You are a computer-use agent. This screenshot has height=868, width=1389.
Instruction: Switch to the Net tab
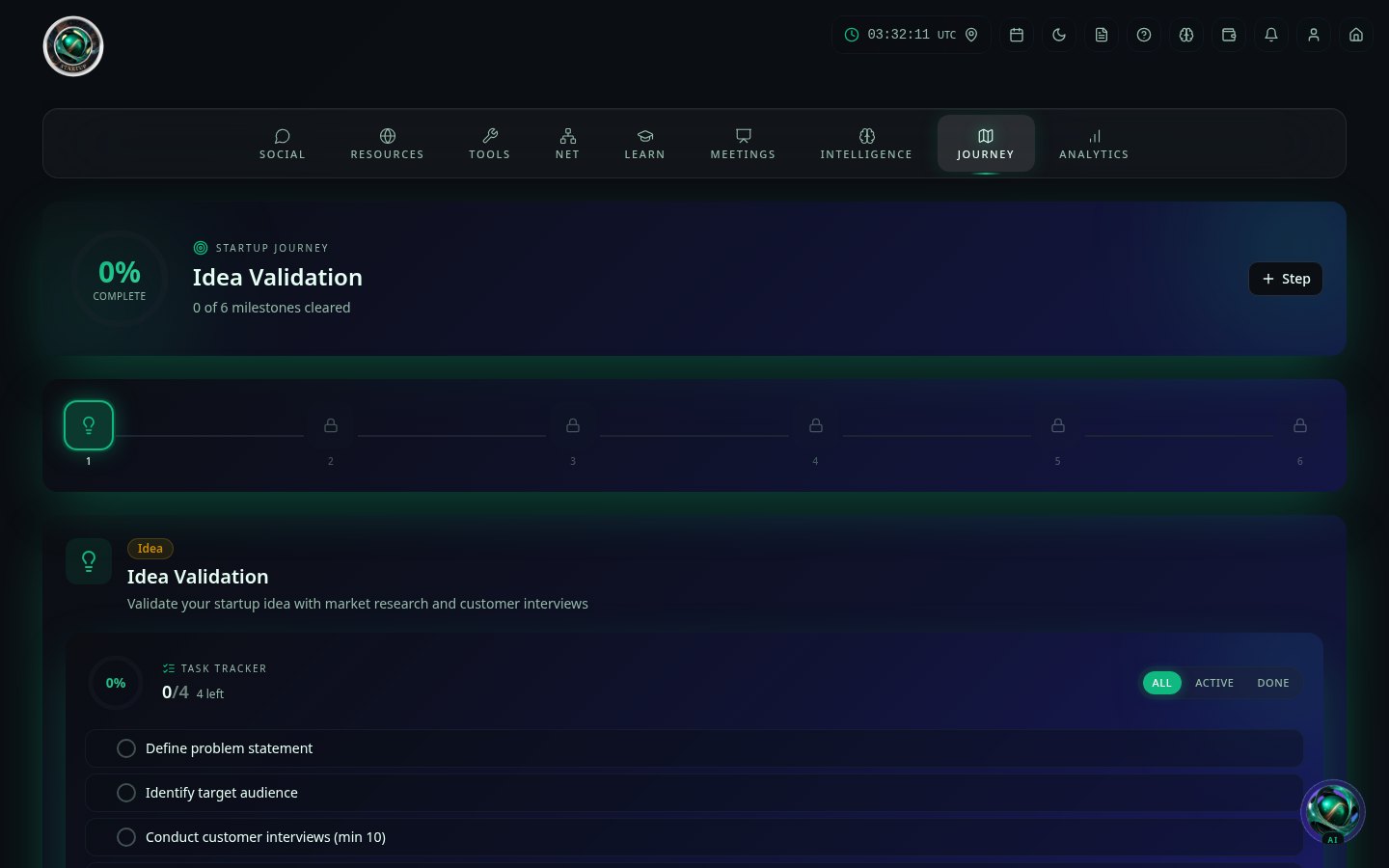coord(568,144)
